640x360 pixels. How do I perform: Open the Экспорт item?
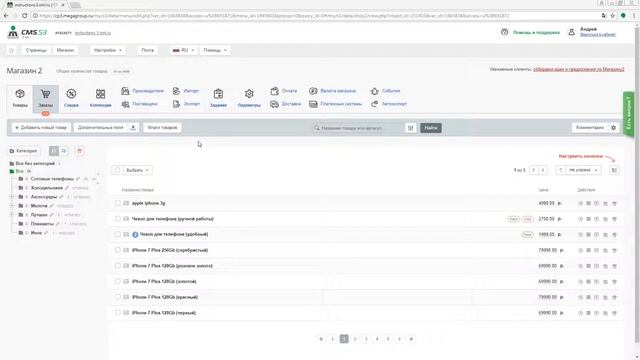coord(186,104)
